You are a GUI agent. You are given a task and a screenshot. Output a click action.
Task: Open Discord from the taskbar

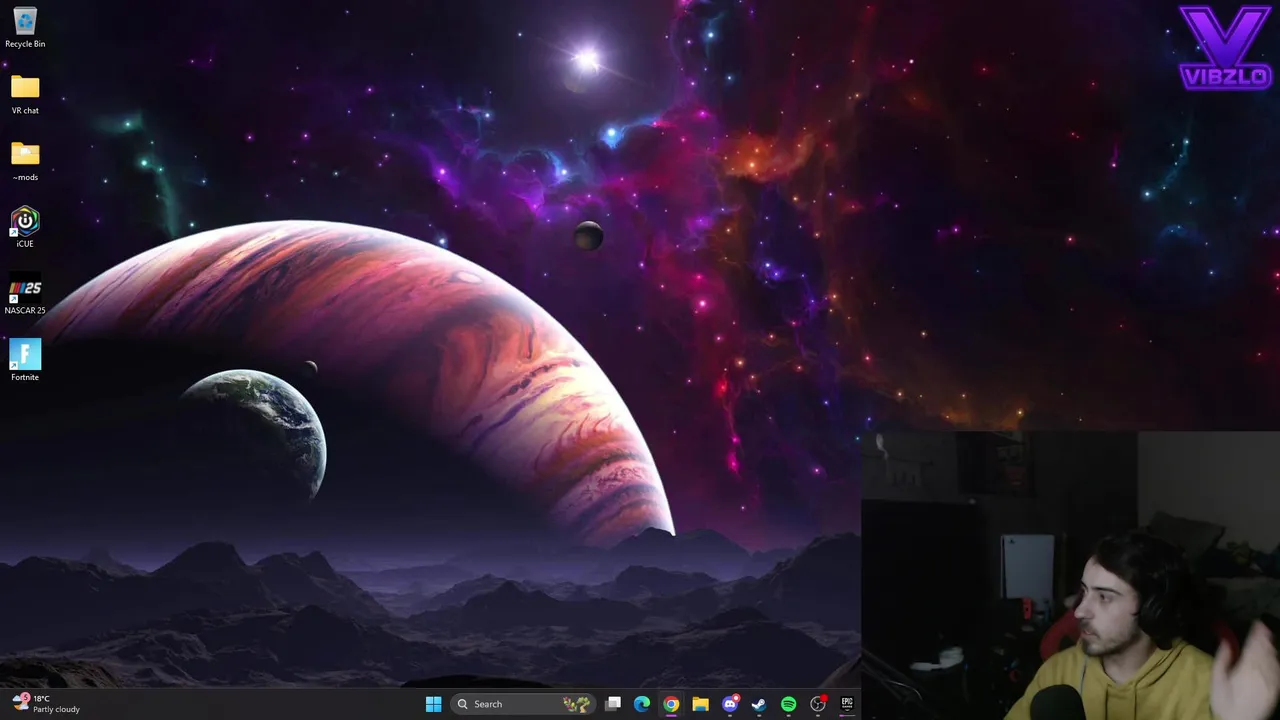[730, 704]
